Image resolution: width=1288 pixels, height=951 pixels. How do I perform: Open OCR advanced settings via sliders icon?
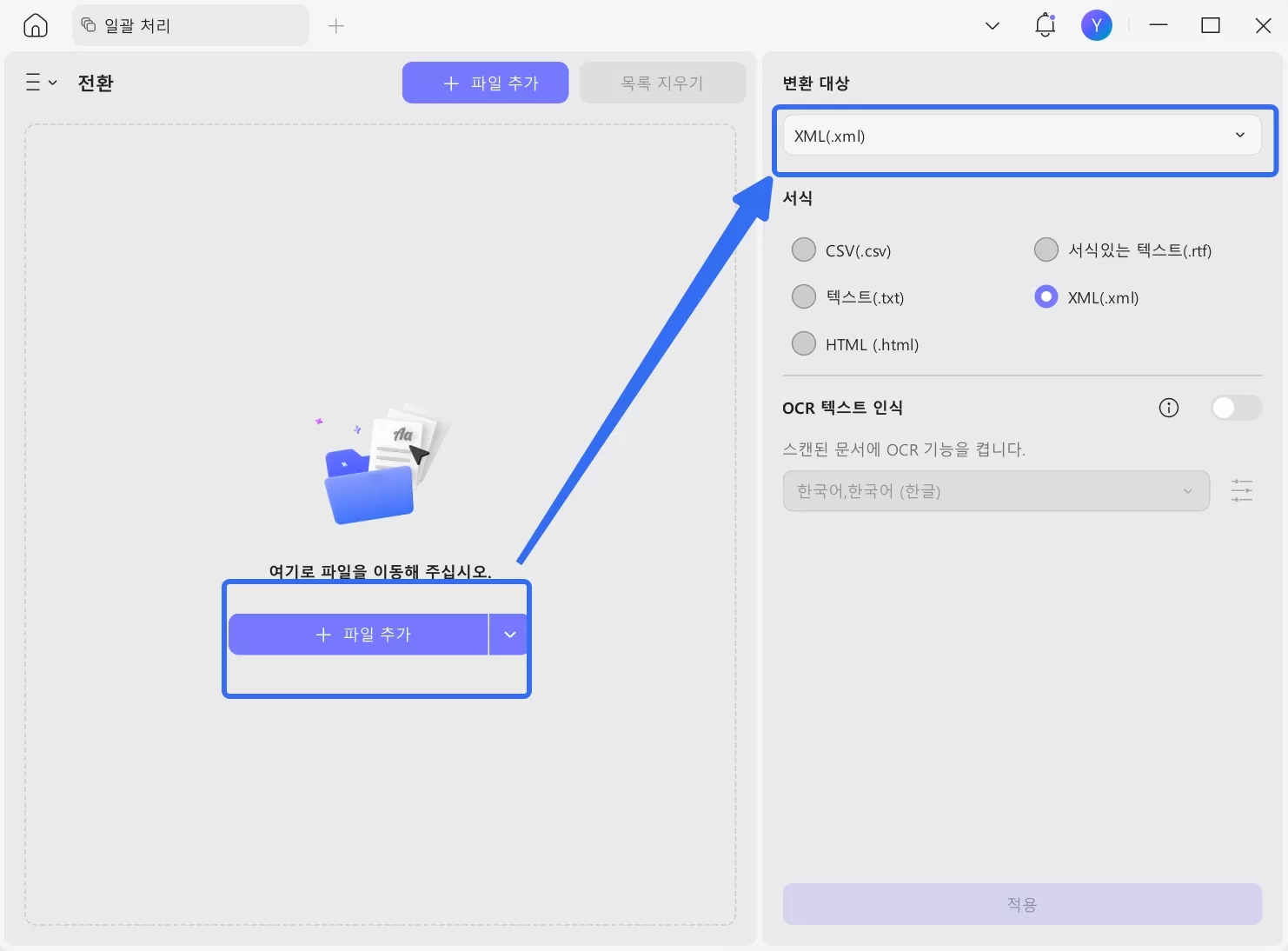tap(1240, 490)
